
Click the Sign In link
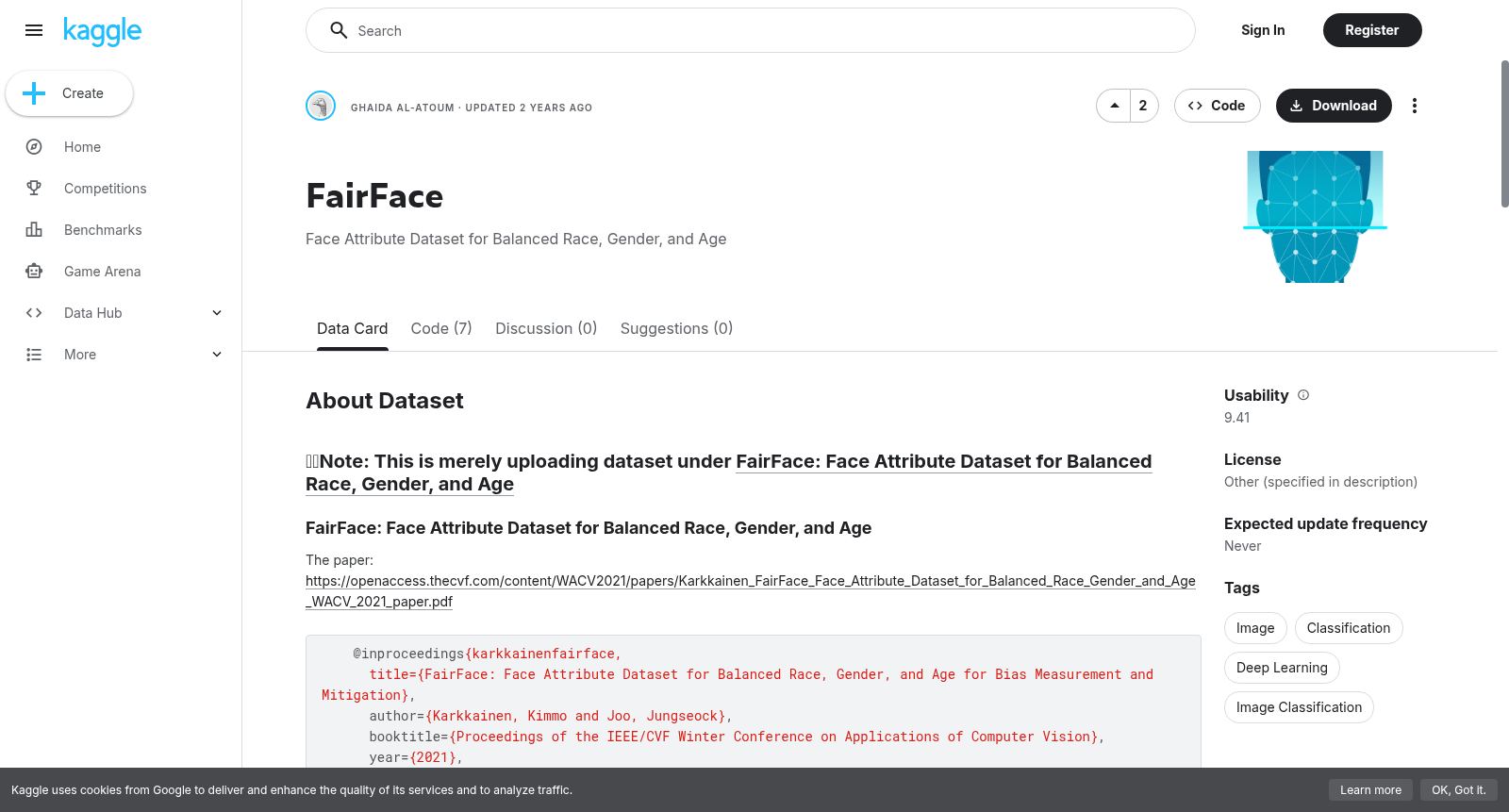1263,30
